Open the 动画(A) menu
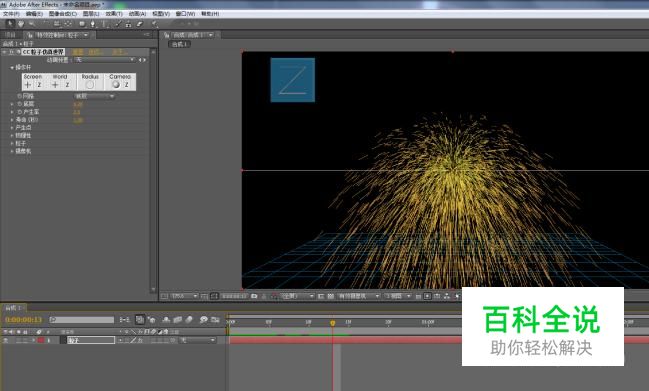Viewport: 649px width, 391px height. pyautogui.click(x=137, y=14)
